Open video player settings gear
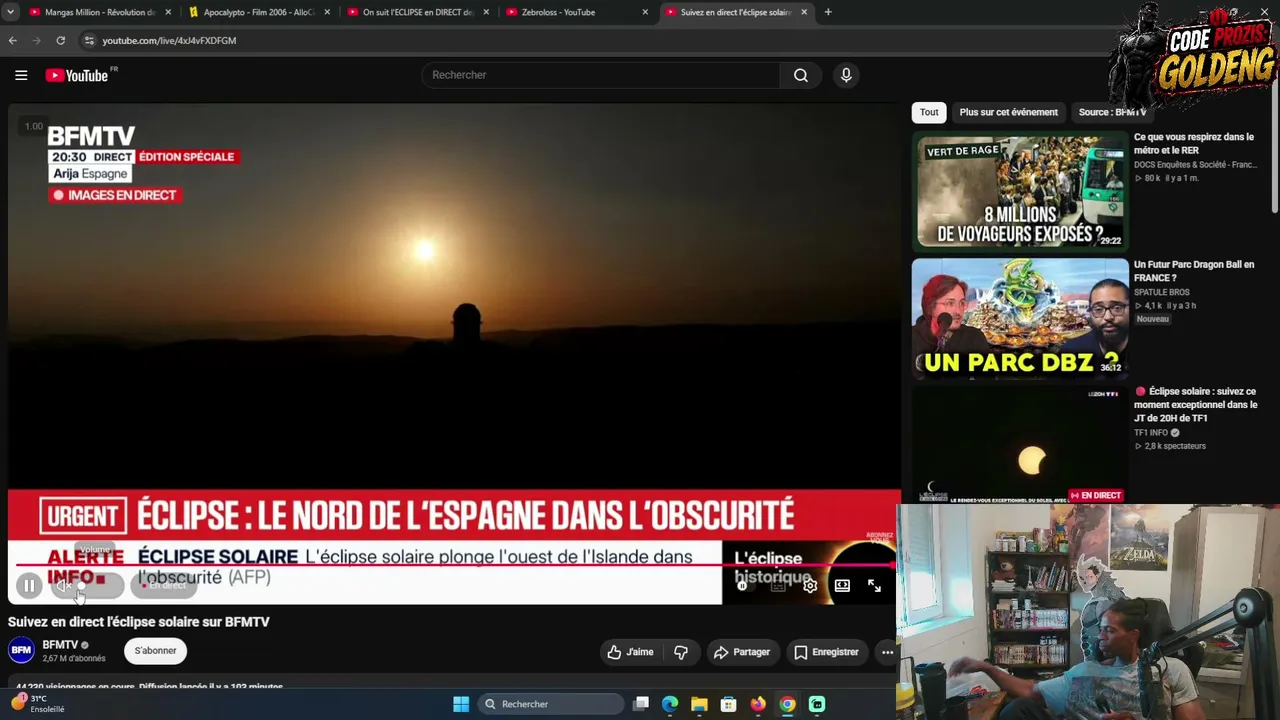The height and width of the screenshot is (720, 1280). (810, 586)
